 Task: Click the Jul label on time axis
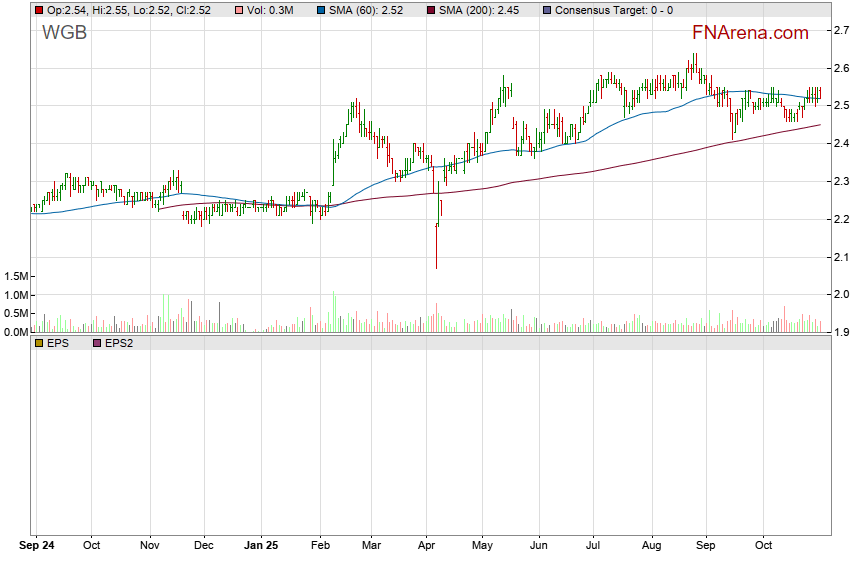click(593, 546)
